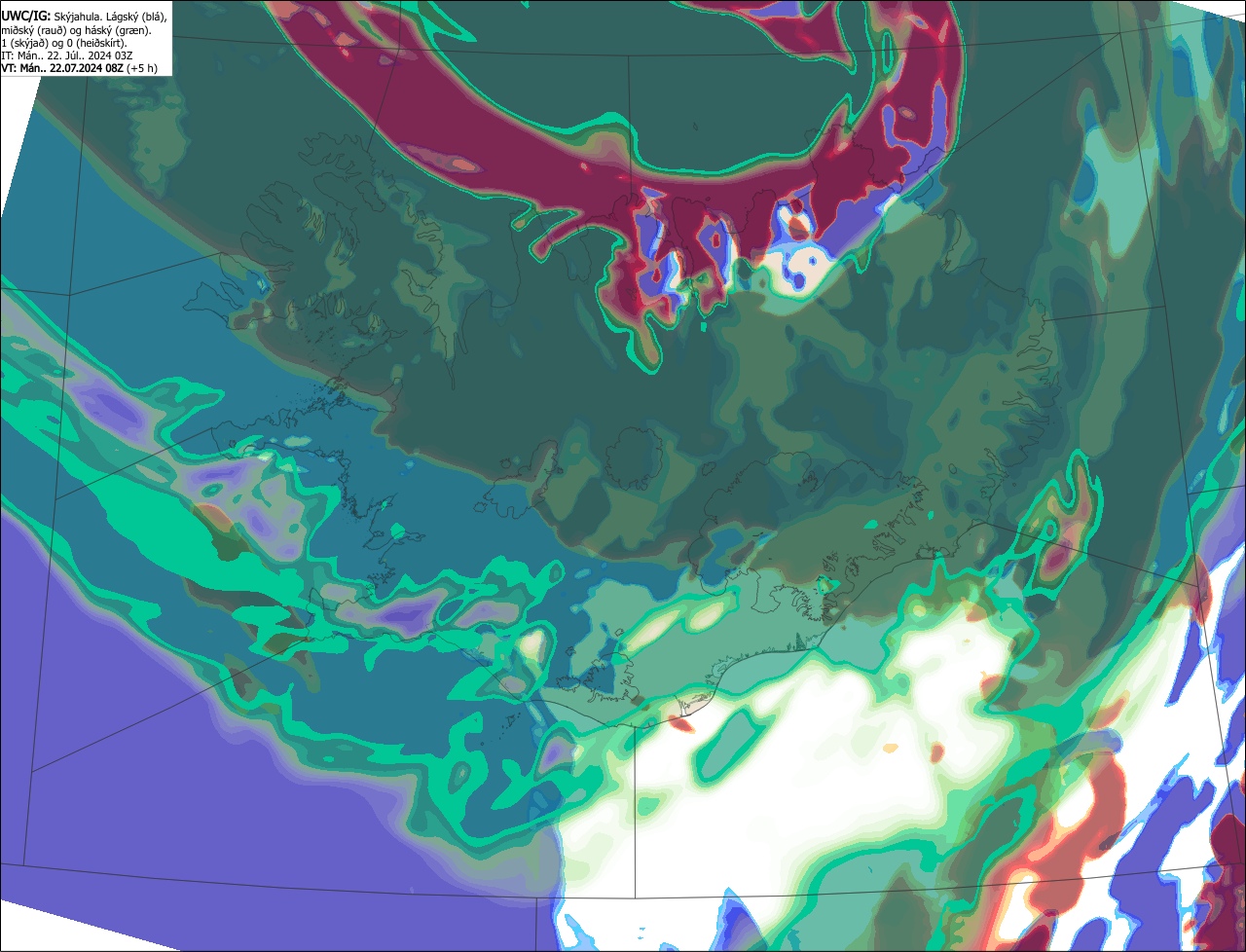Image resolution: width=1246 pixels, height=952 pixels.
Task: Click the bold "UWC/IG:" label
Action: click(x=26, y=17)
